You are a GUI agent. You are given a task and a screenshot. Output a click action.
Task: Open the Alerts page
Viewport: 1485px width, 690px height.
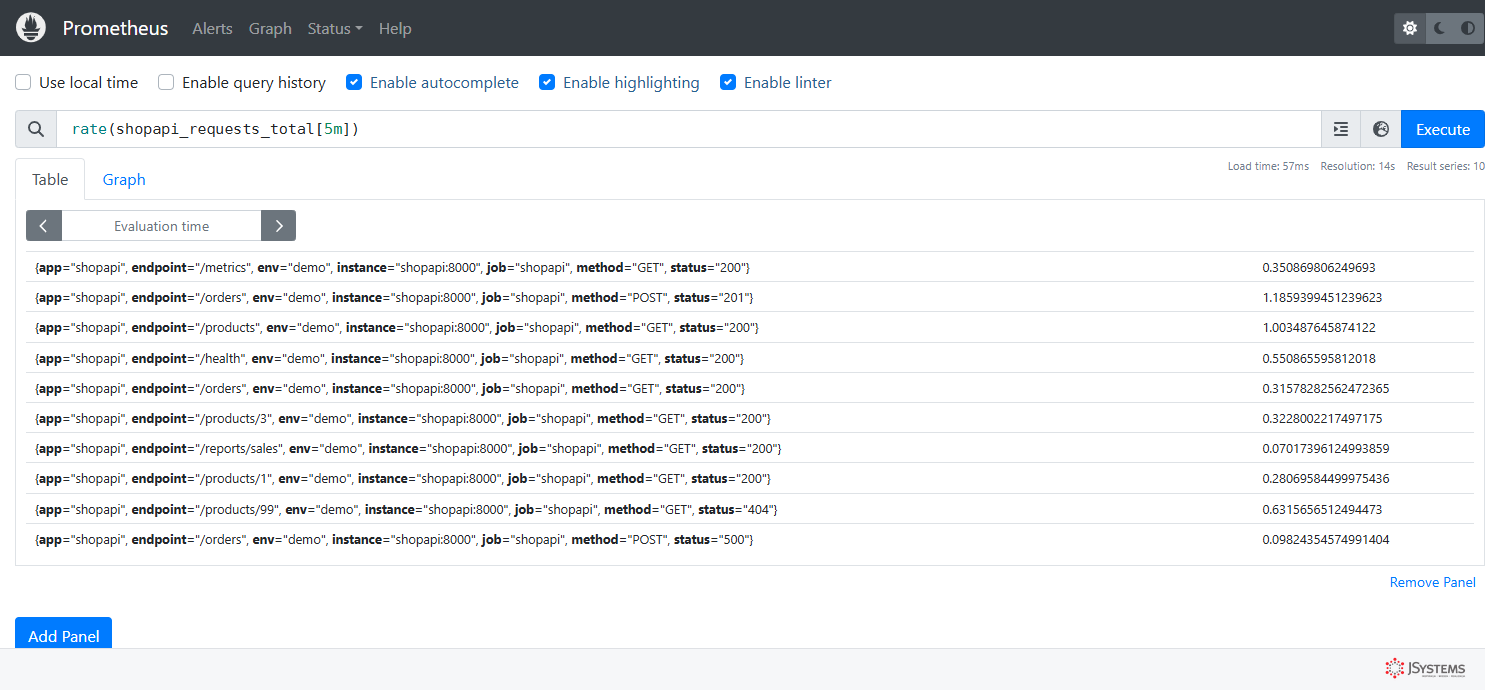(212, 28)
